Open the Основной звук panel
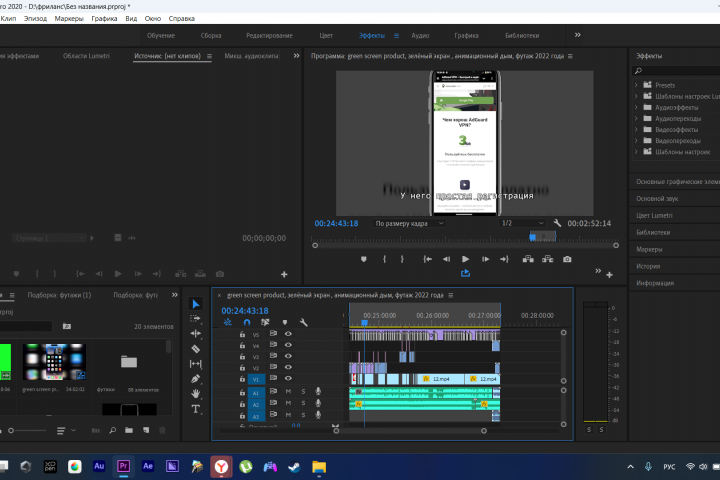Image resolution: width=720 pixels, height=480 pixels. click(657, 198)
